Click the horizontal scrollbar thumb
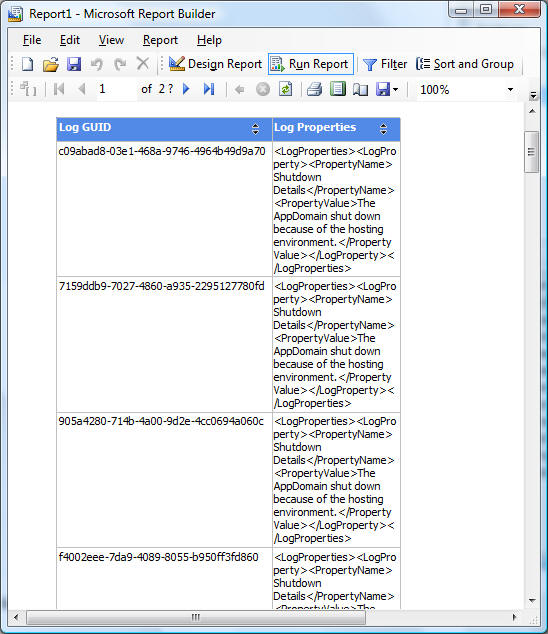This screenshot has width=548, height=634. pos(196,617)
